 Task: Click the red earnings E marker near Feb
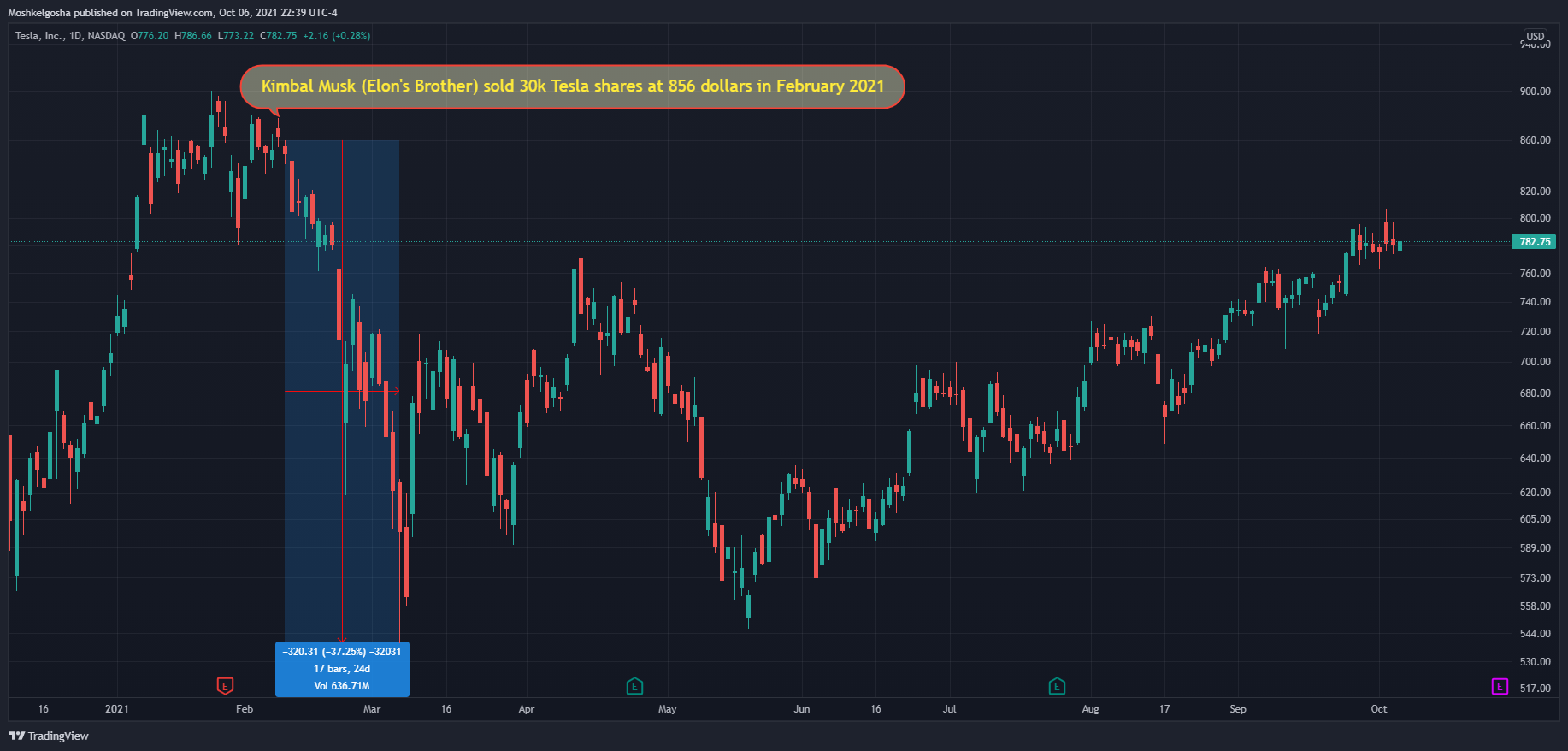tap(225, 686)
